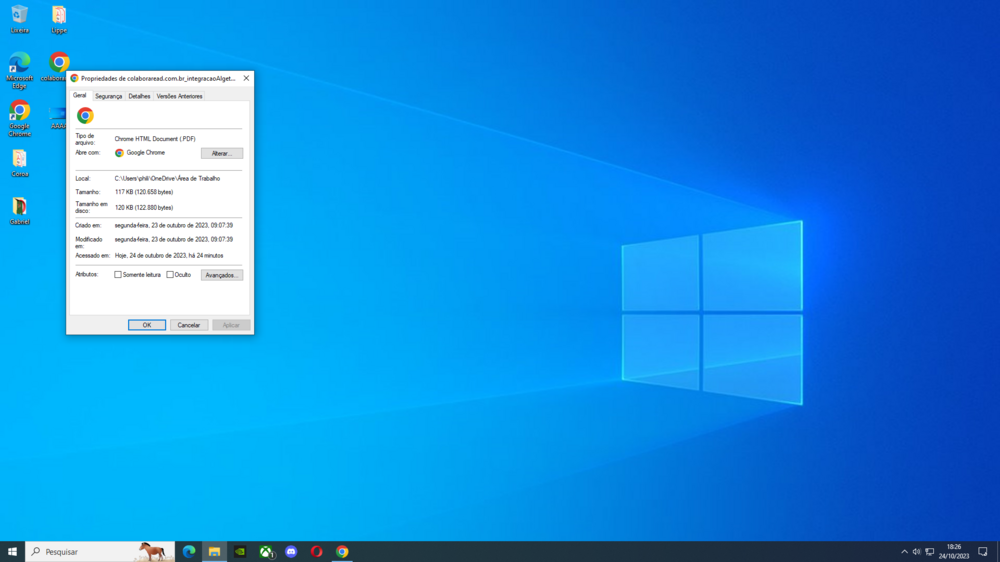Launch Opera browser from the taskbar
The width and height of the screenshot is (1000, 562).
pyautogui.click(x=316, y=552)
